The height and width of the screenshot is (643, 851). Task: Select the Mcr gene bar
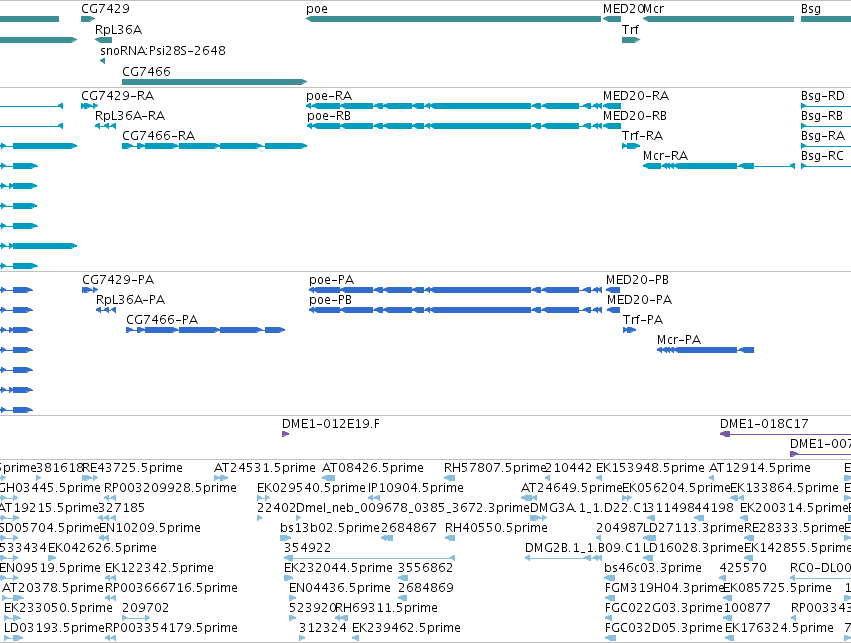(x=719, y=19)
